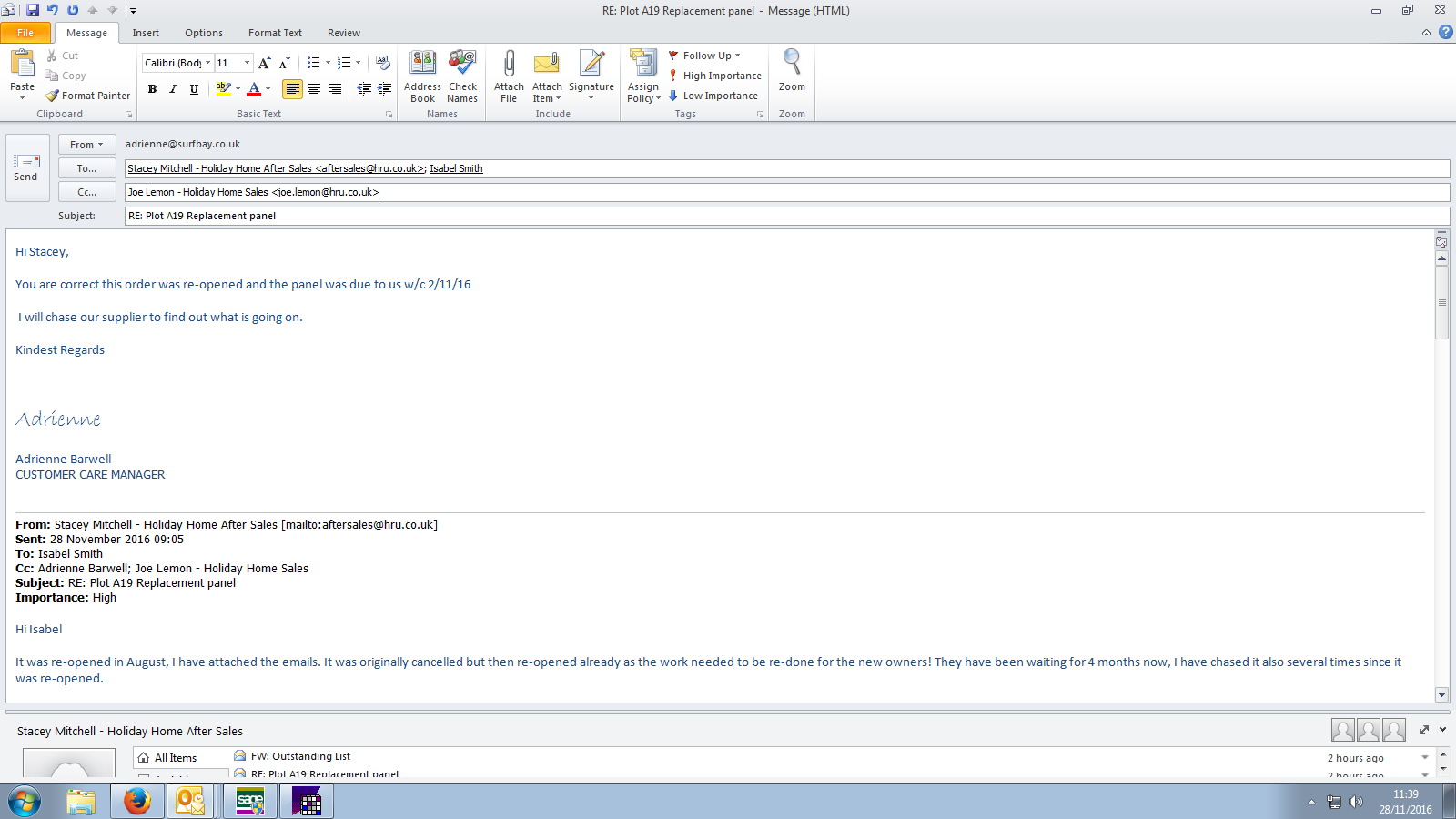Open the Sage application in the taskbar
The width and height of the screenshot is (1456, 819).
click(x=250, y=801)
